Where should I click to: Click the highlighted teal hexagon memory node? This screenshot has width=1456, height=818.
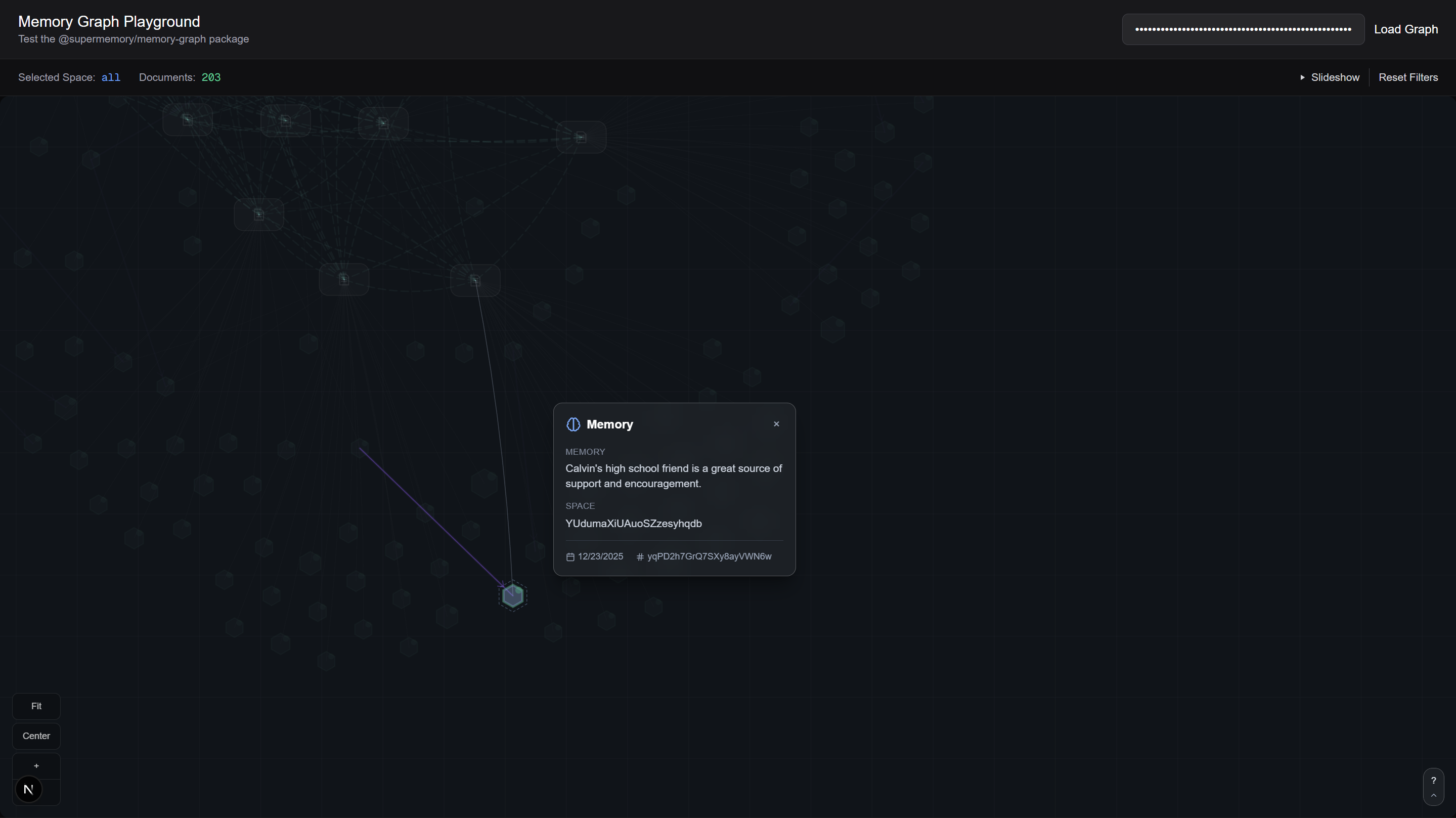coord(513,596)
